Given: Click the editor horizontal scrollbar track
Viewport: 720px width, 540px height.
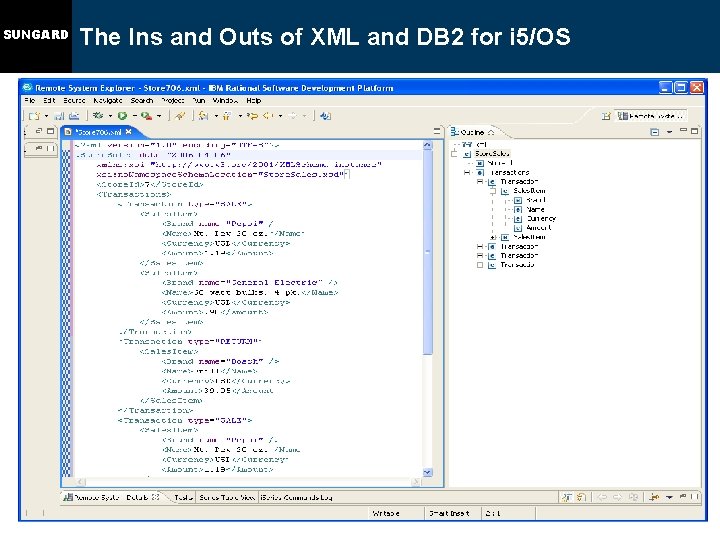Looking at the screenshot, I should click(x=248, y=482).
